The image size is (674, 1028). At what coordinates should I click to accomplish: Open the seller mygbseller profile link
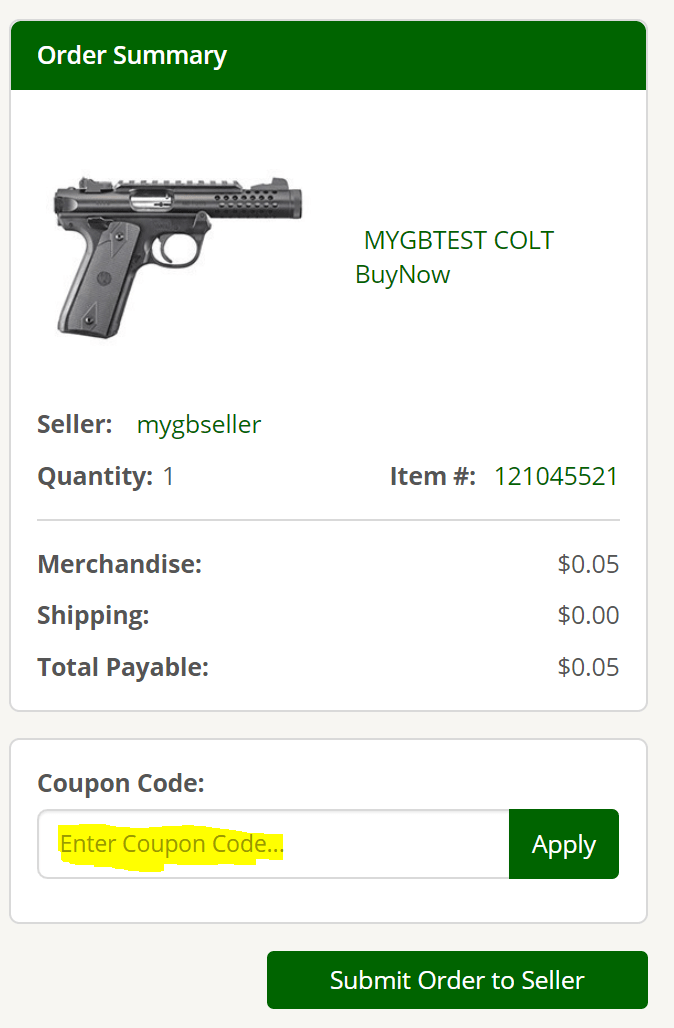tap(198, 425)
